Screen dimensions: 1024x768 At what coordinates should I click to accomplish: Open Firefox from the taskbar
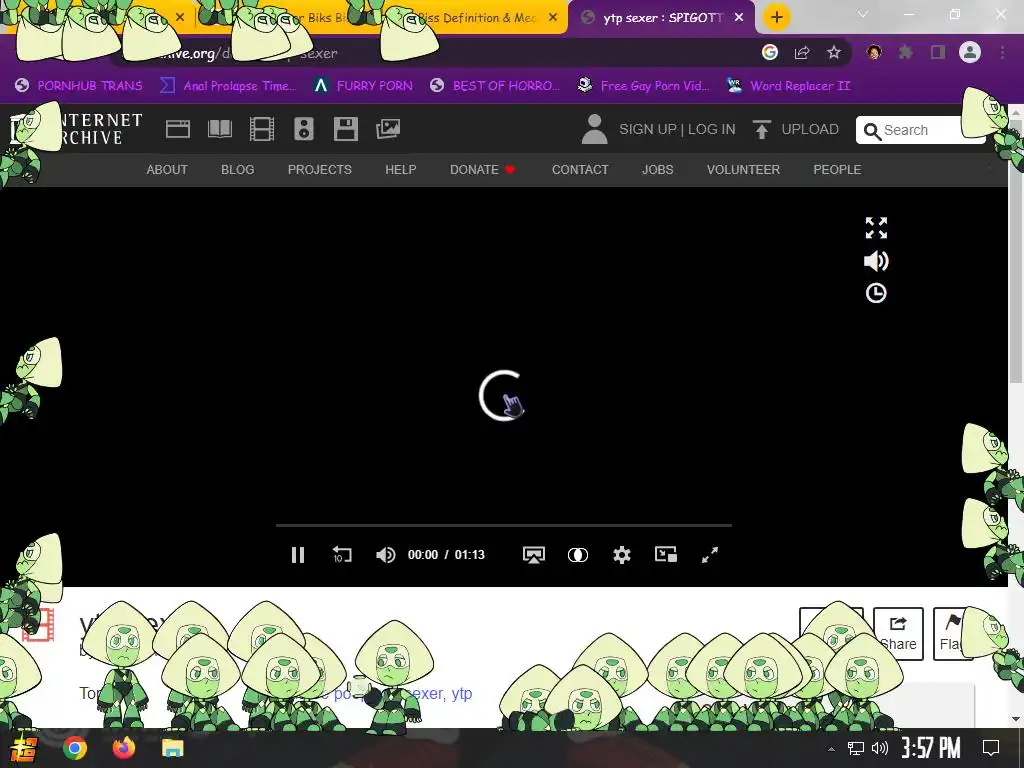pos(123,748)
